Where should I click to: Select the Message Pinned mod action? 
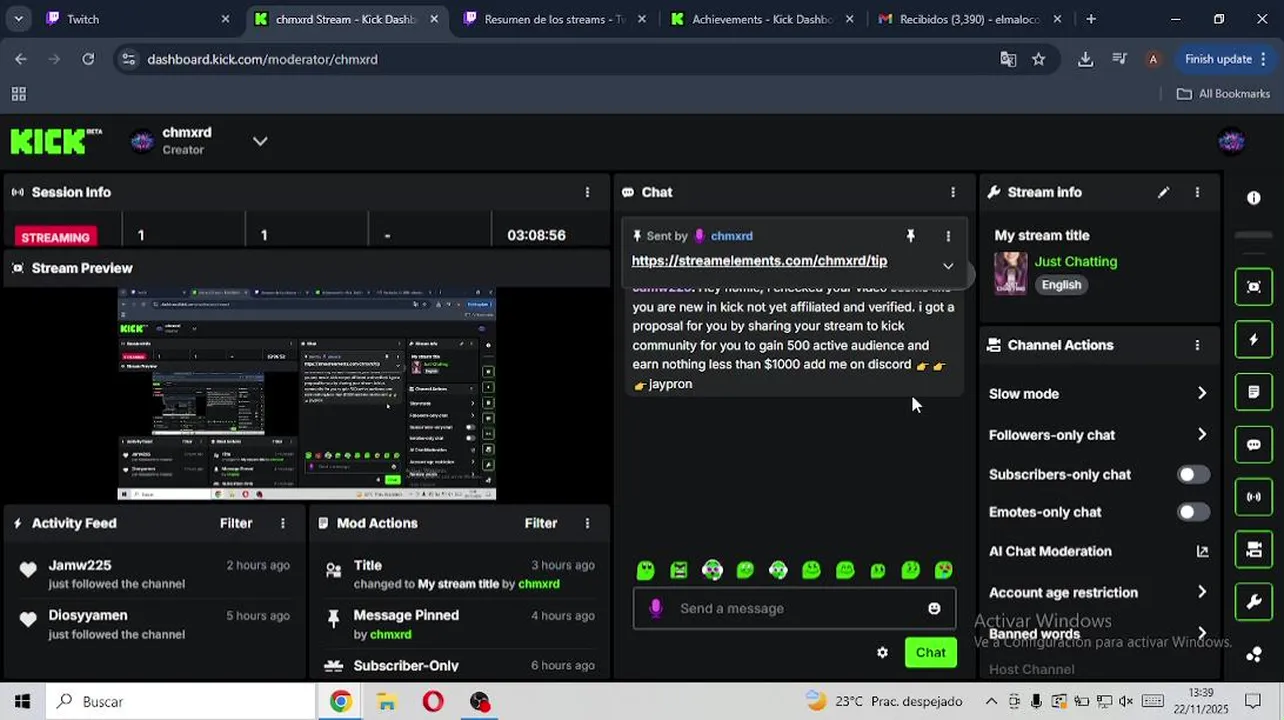point(460,624)
